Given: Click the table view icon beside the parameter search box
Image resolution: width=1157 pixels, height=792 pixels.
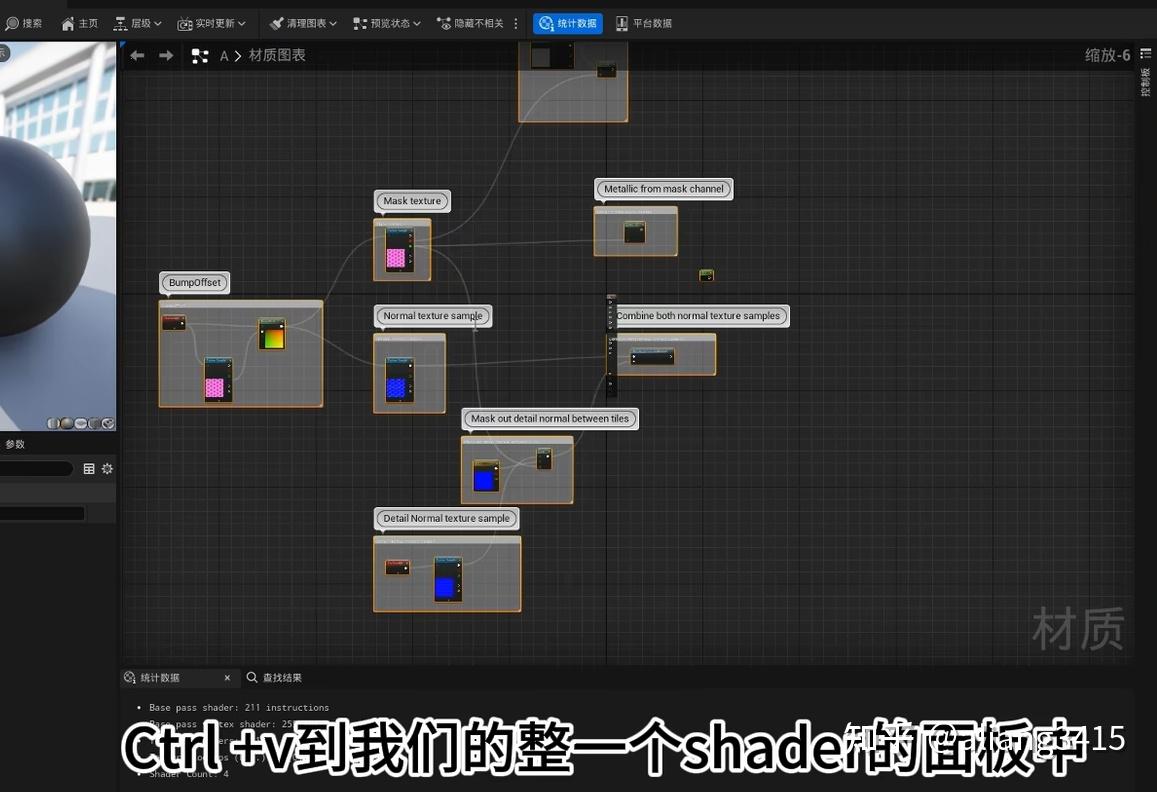Looking at the screenshot, I should coord(89,468).
